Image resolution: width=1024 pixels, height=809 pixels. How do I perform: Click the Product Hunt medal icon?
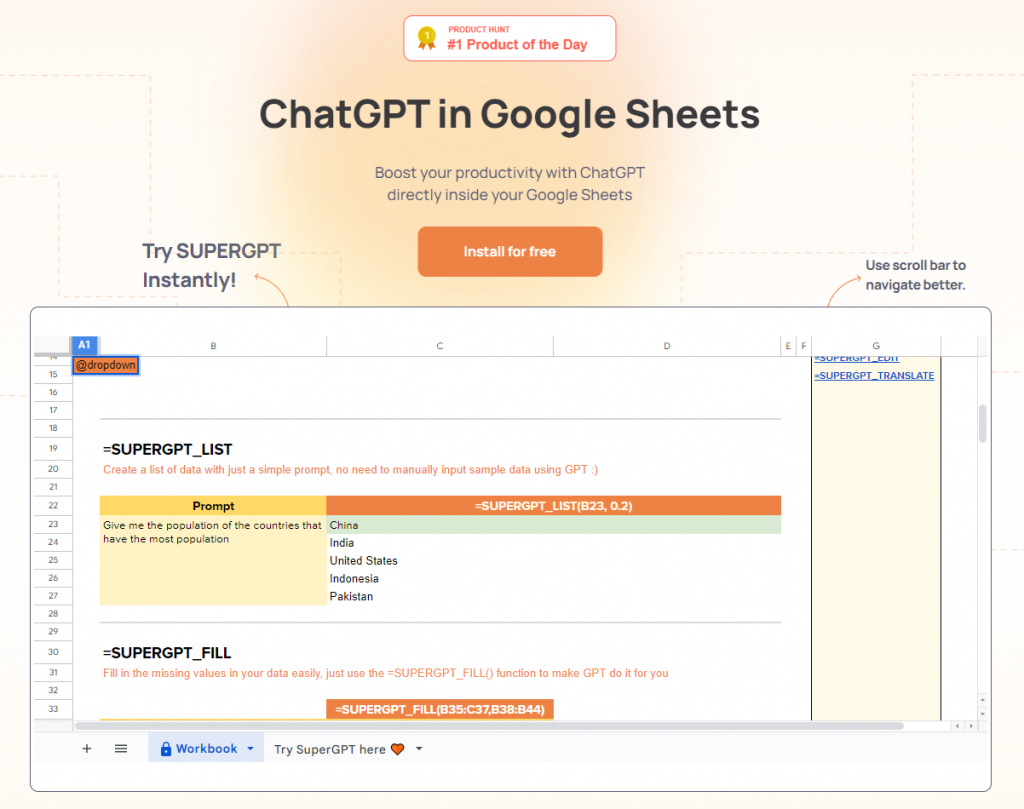click(426, 39)
